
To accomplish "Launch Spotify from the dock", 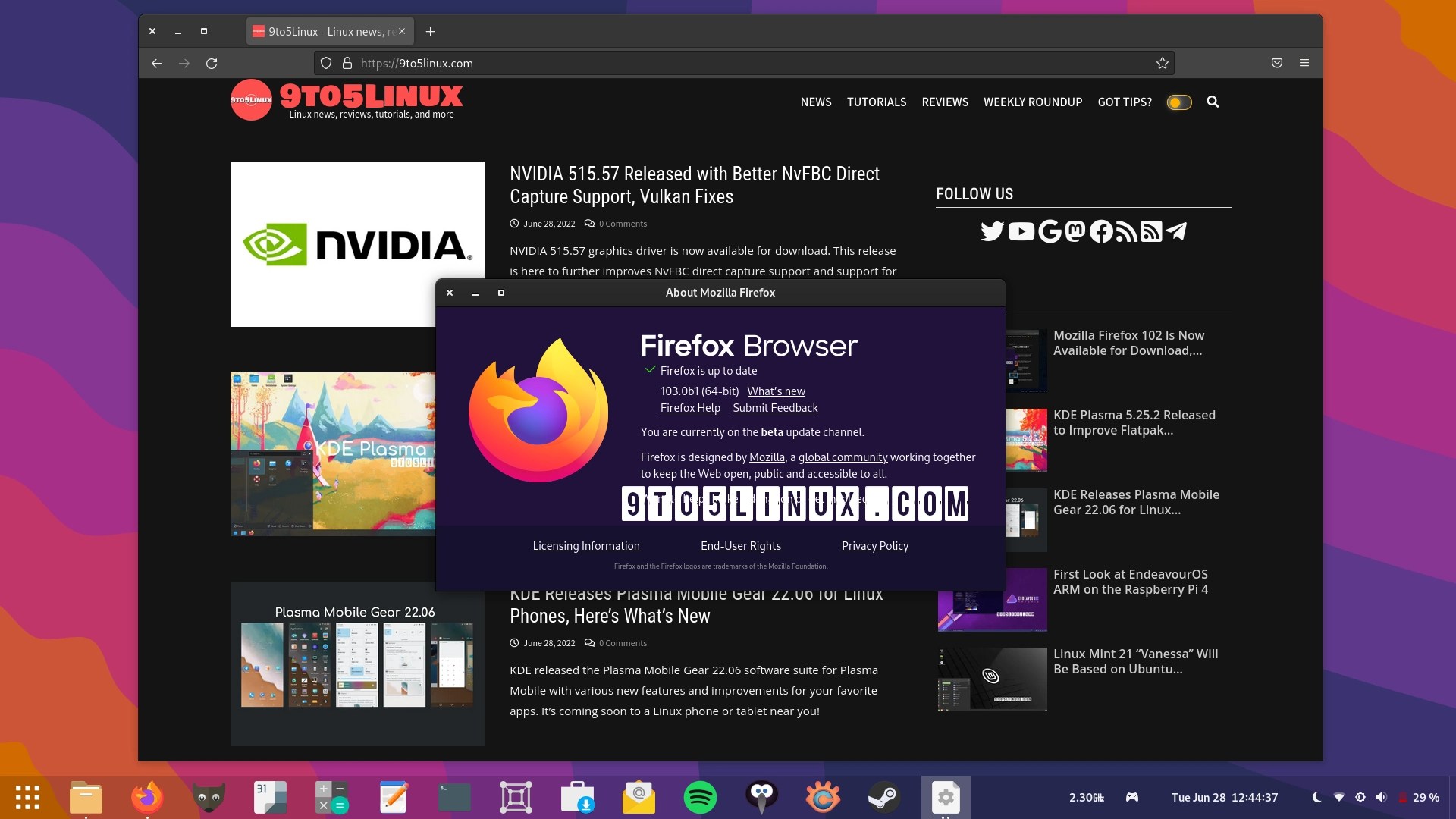I will (x=700, y=797).
